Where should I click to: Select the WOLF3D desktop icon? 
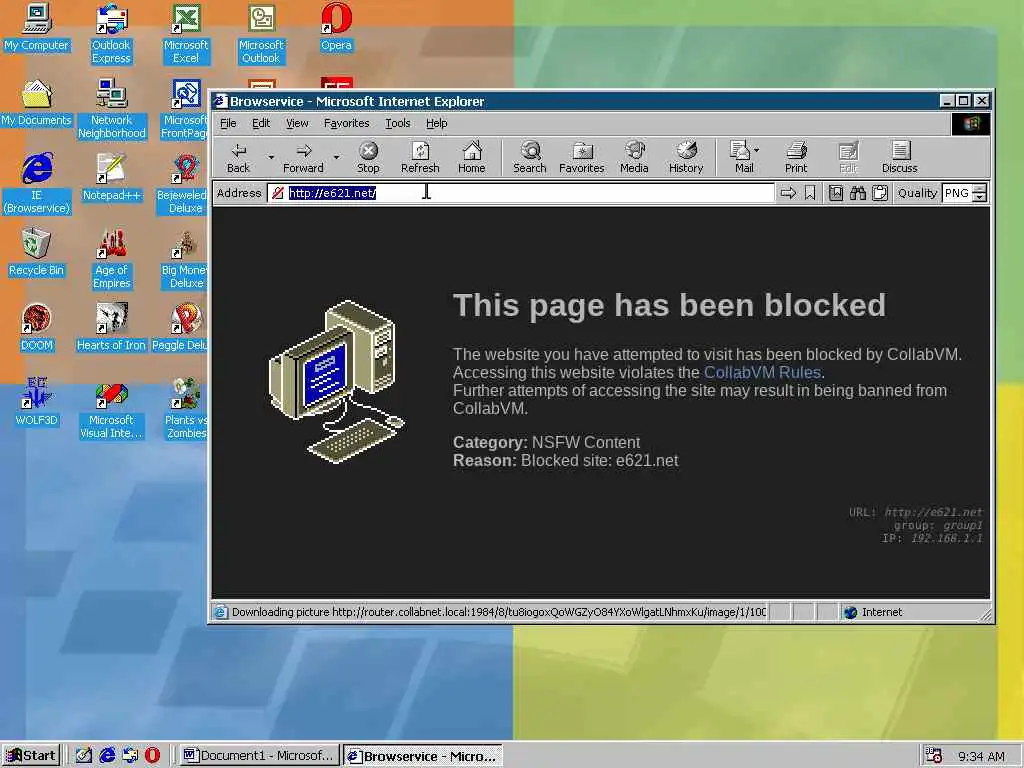point(37,402)
